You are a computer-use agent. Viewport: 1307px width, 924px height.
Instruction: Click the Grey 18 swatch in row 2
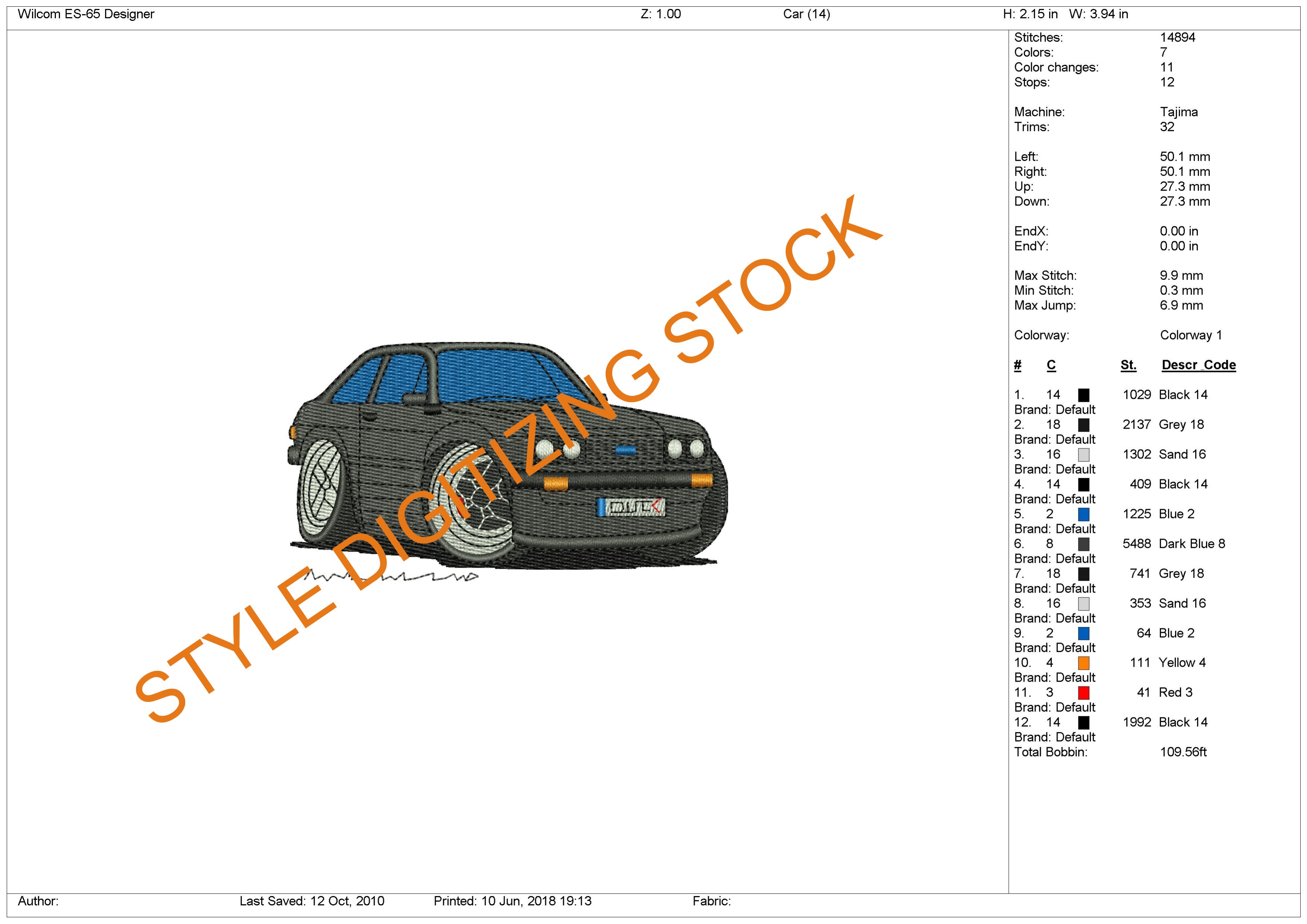click(1083, 425)
